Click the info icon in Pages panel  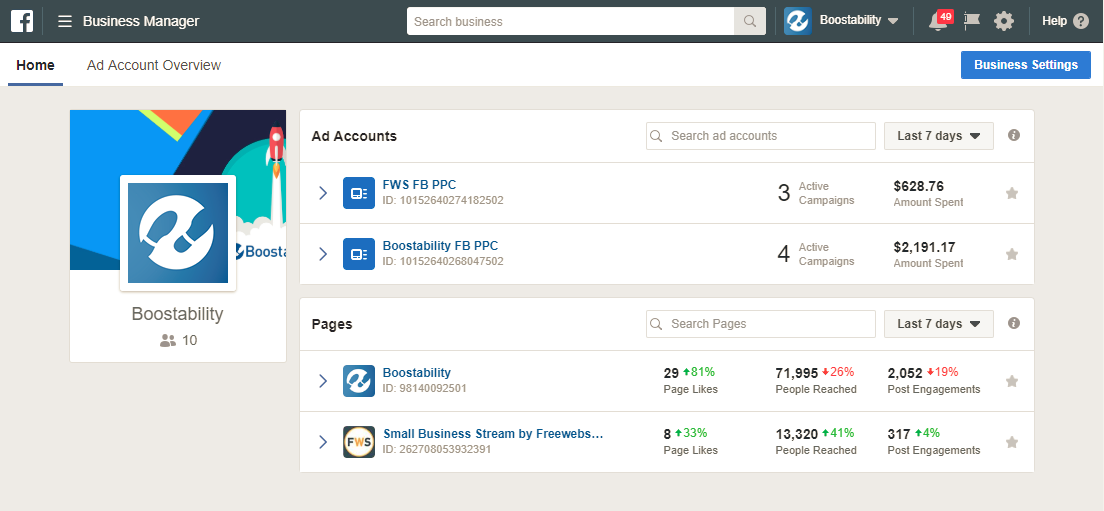click(1014, 323)
